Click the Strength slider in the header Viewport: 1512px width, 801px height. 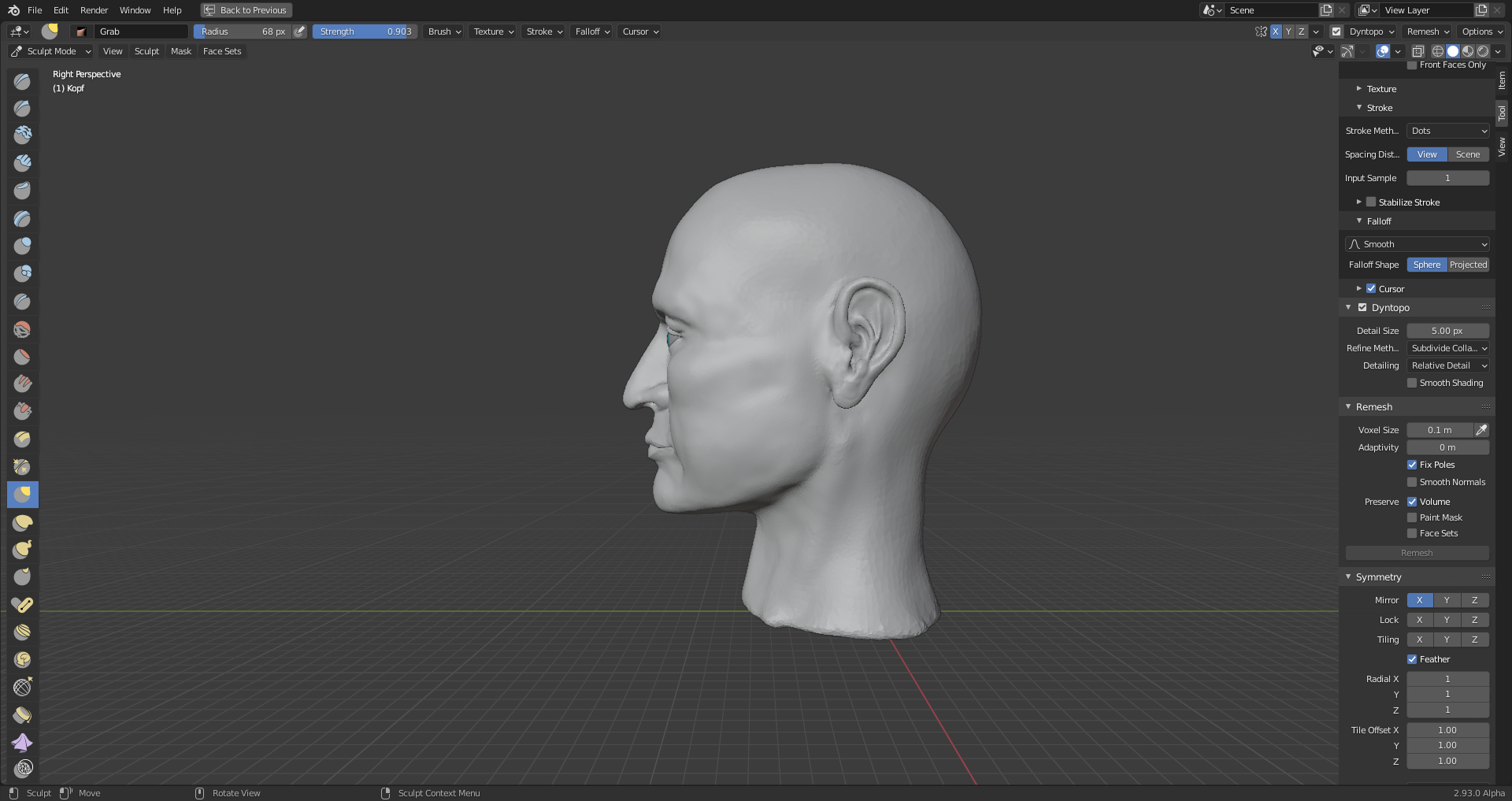(x=365, y=32)
